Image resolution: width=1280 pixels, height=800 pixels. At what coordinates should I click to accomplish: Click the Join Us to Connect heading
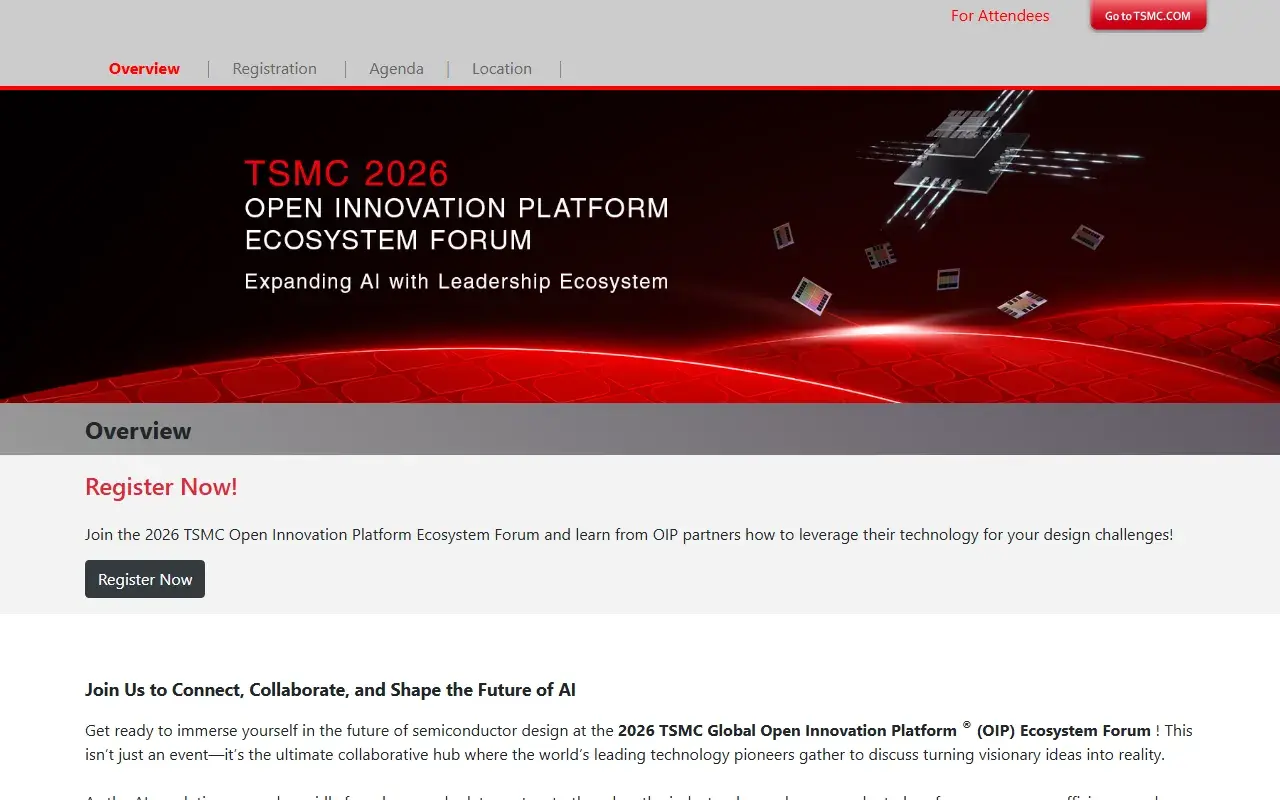(x=330, y=690)
